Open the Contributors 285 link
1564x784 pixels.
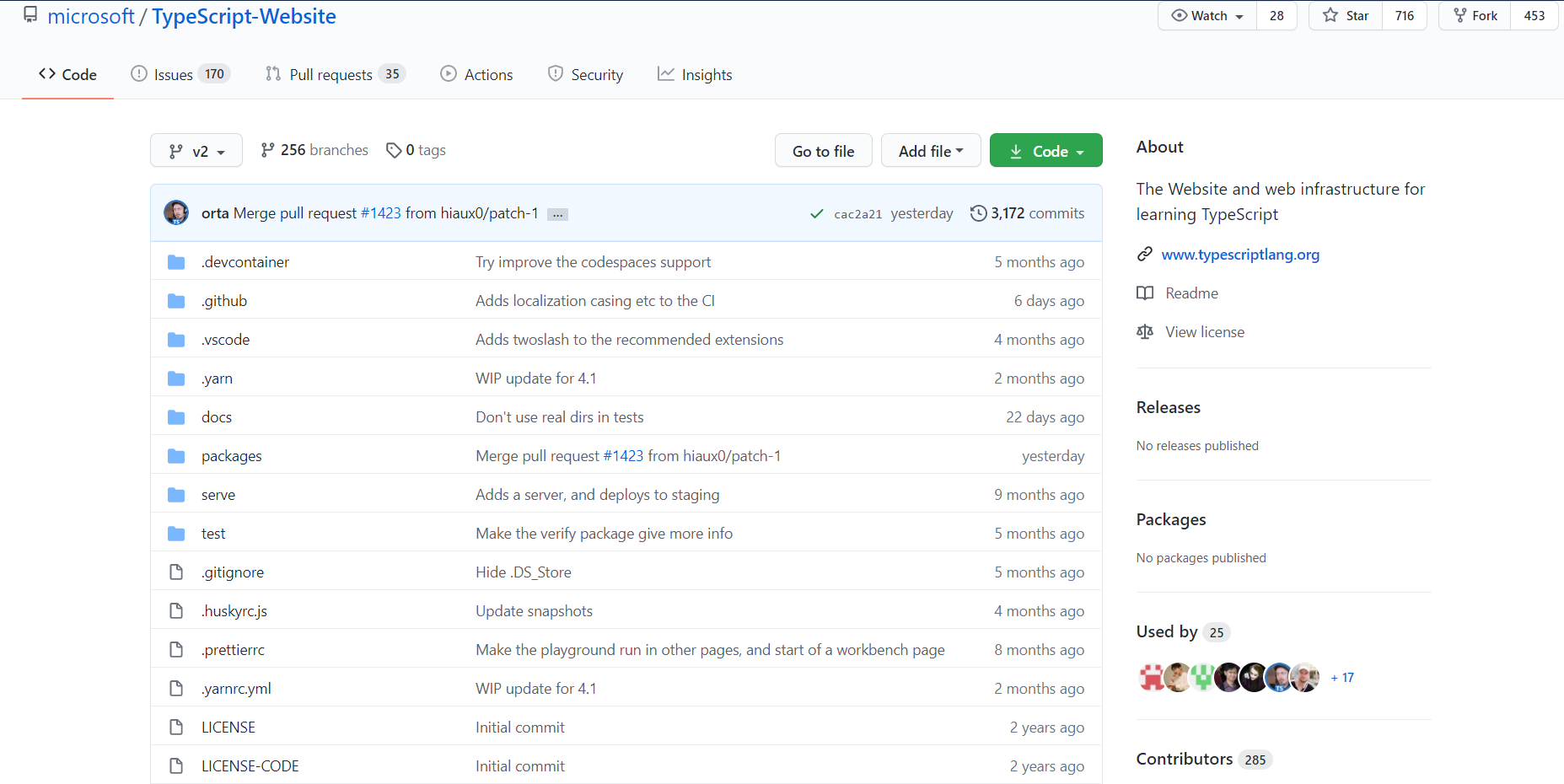[x=1203, y=759]
